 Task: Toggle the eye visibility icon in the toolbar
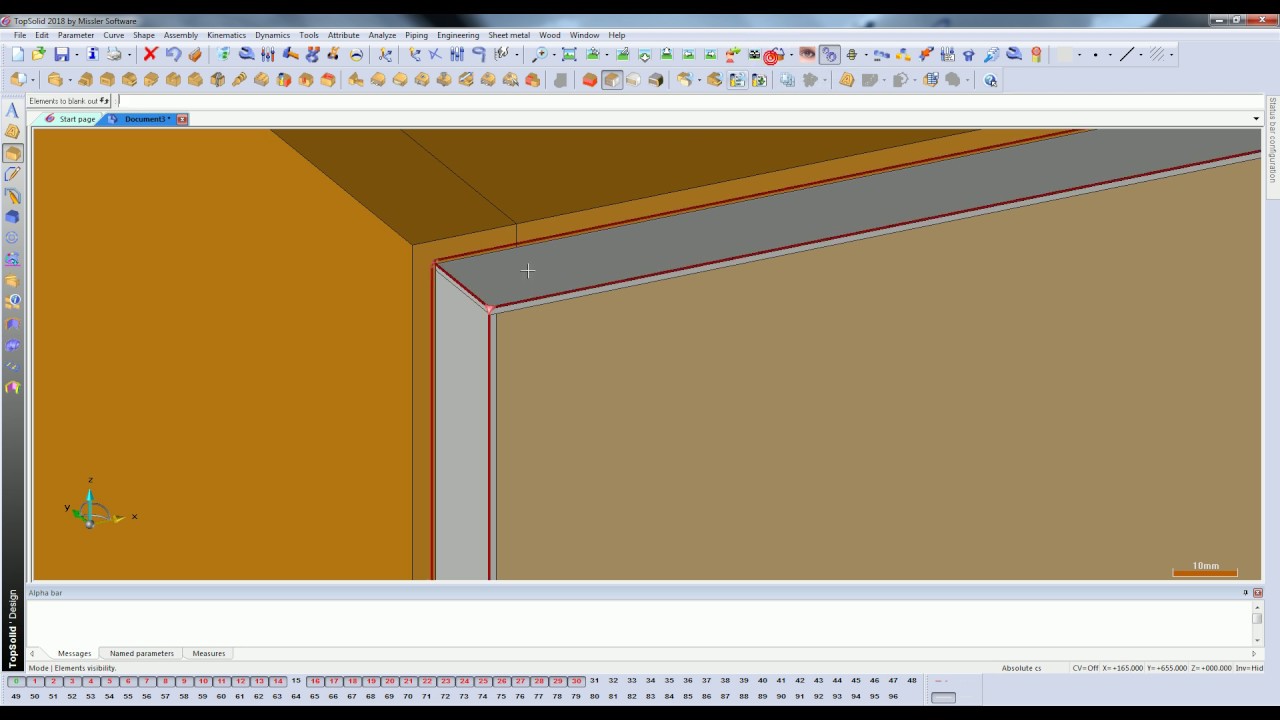807,55
